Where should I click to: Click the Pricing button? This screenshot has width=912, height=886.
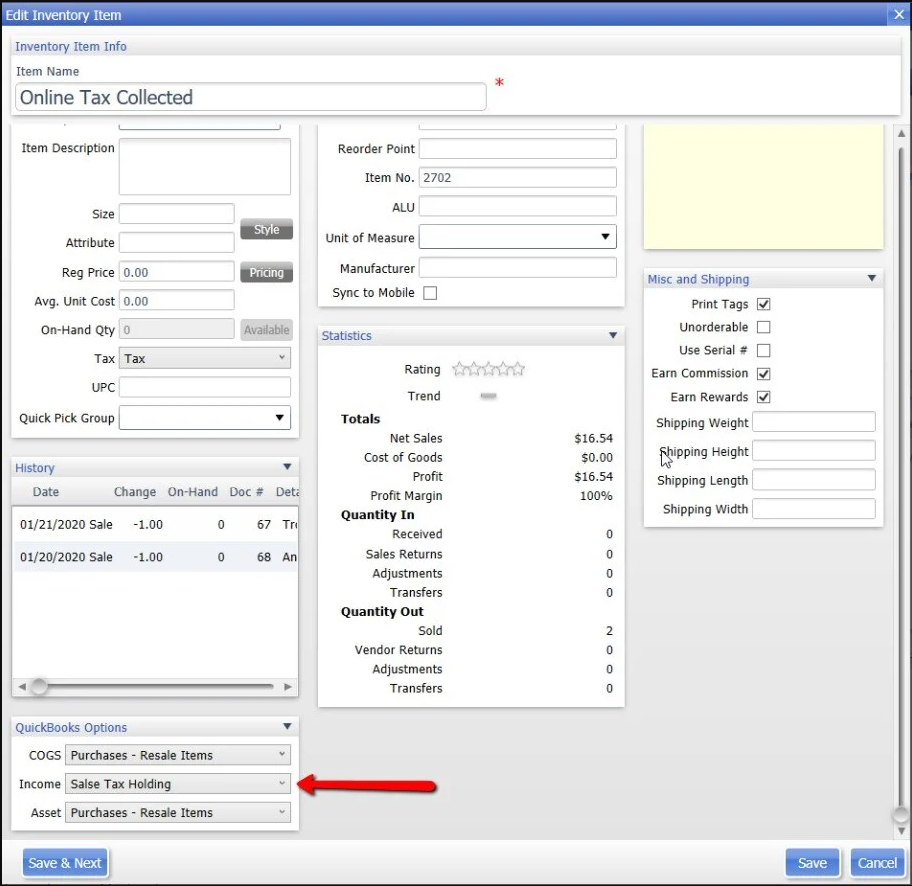click(266, 273)
